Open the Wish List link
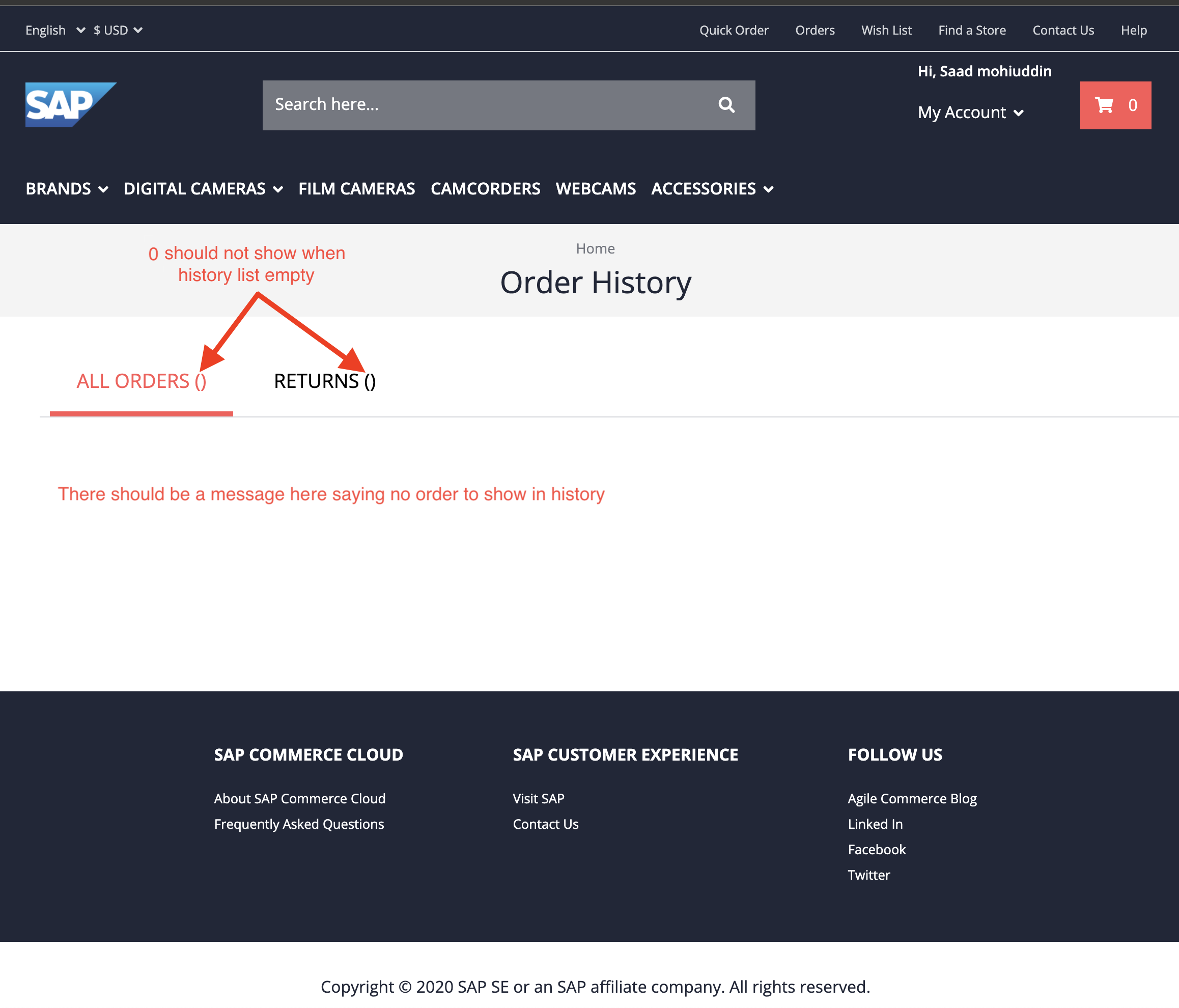 [886, 30]
